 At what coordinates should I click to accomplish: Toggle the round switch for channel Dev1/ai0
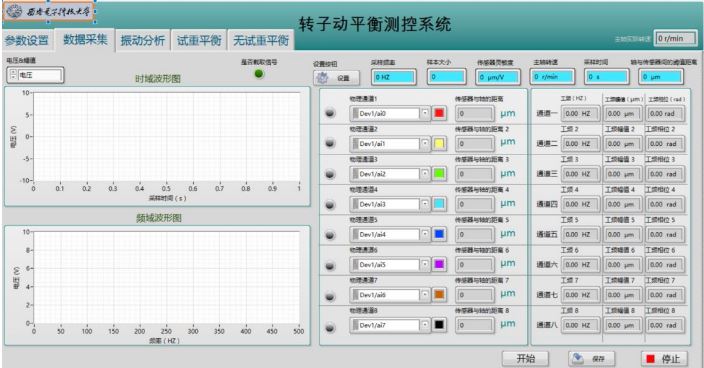pyautogui.click(x=330, y=113)
